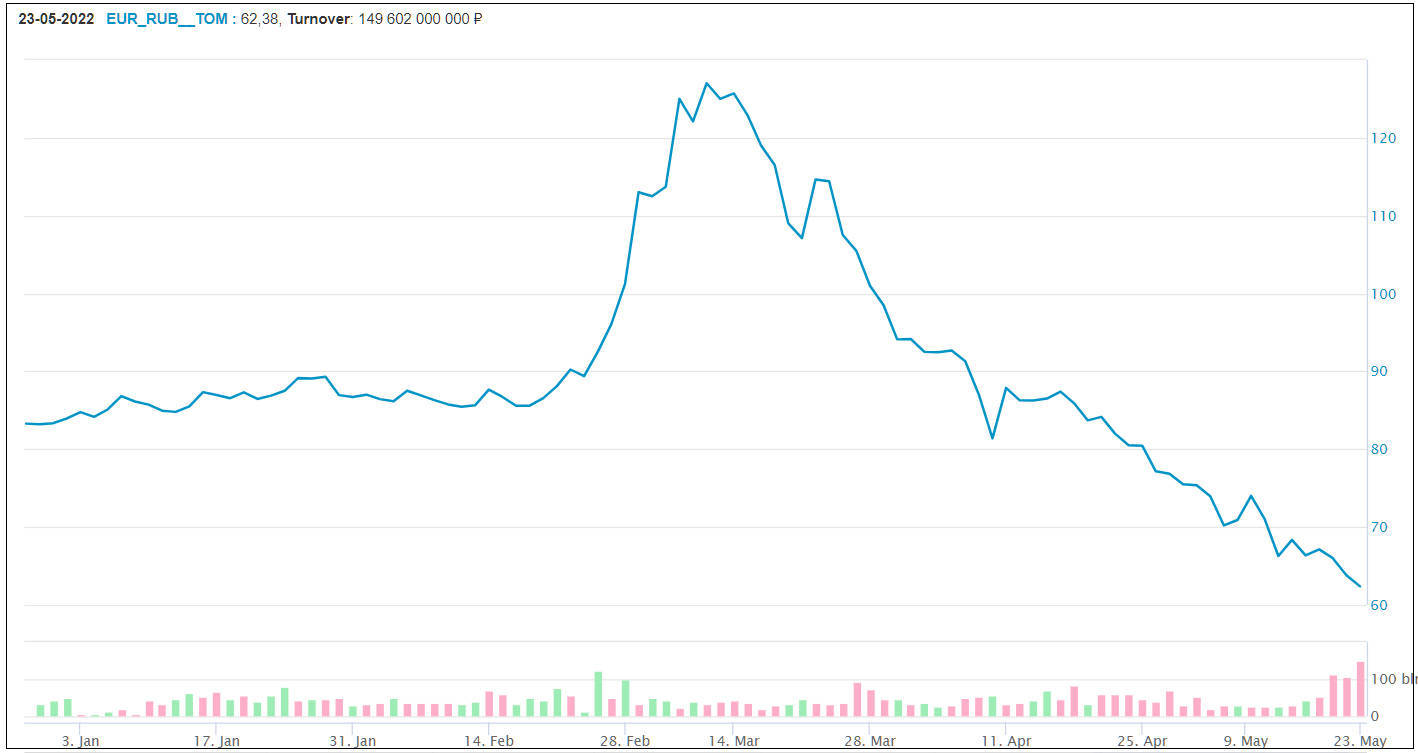Click the '14. Feb' date axis label
Screen dimensions: 1418x753
coord(490,741)
